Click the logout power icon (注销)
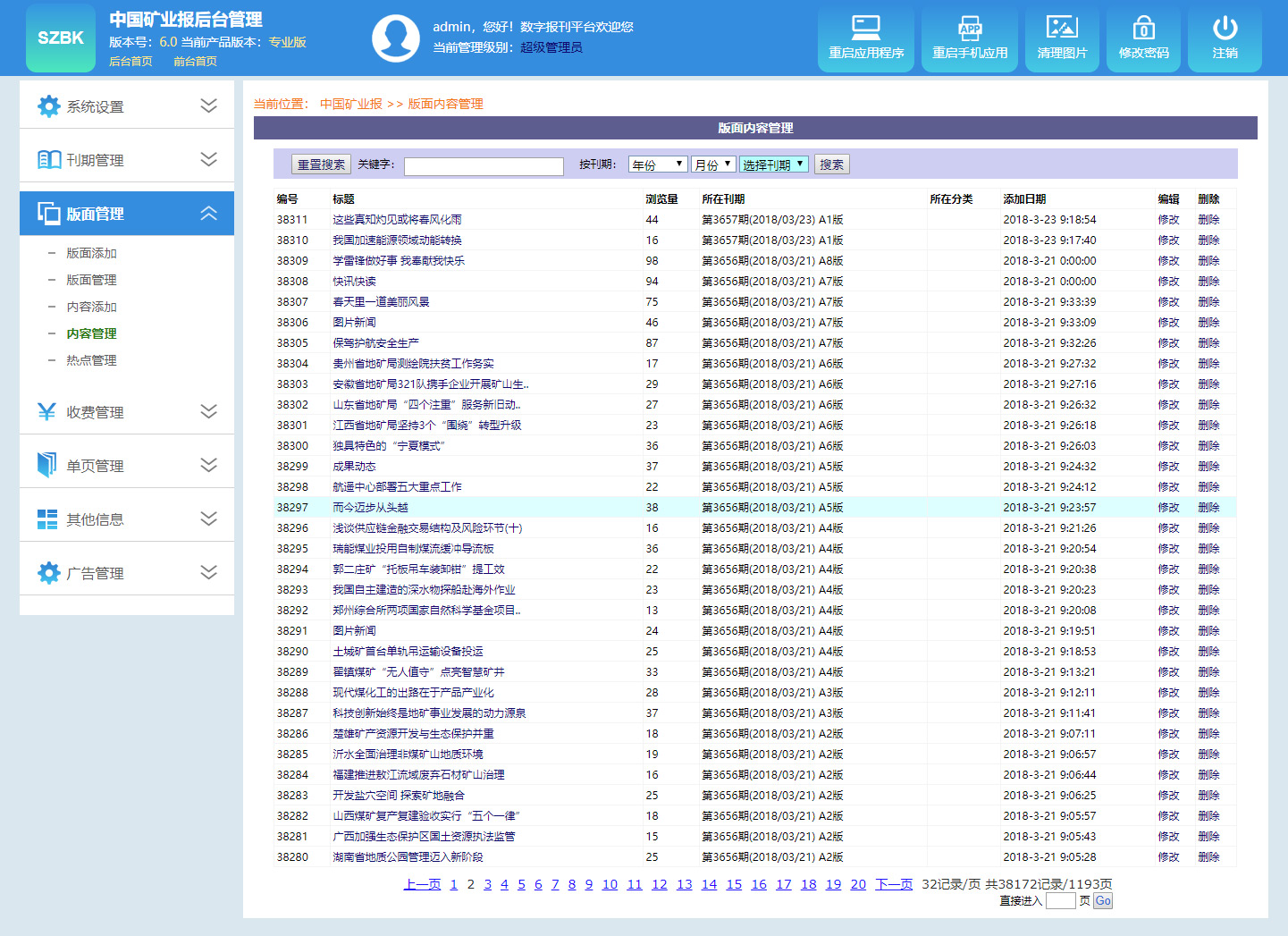1288x936 pixels. 1225,29
